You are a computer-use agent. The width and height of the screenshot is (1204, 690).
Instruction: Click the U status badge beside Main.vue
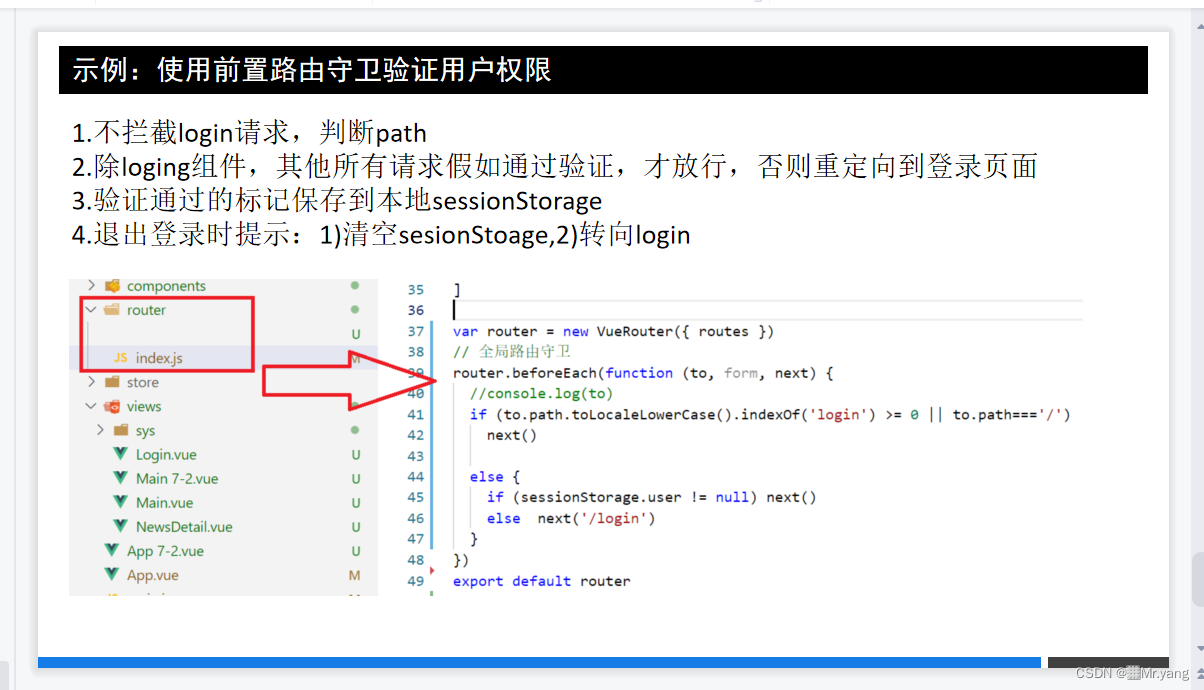coord(355,502)
